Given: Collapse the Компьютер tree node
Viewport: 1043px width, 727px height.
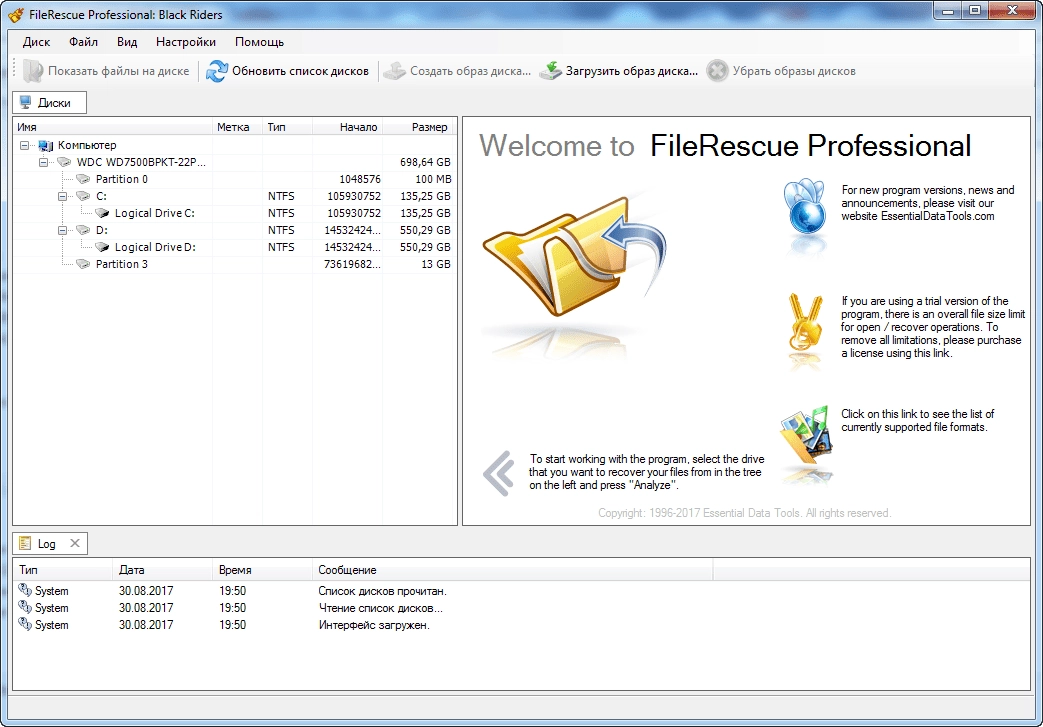Looking at the screenshot, I should pyautogui.click(x=25, y=145).
